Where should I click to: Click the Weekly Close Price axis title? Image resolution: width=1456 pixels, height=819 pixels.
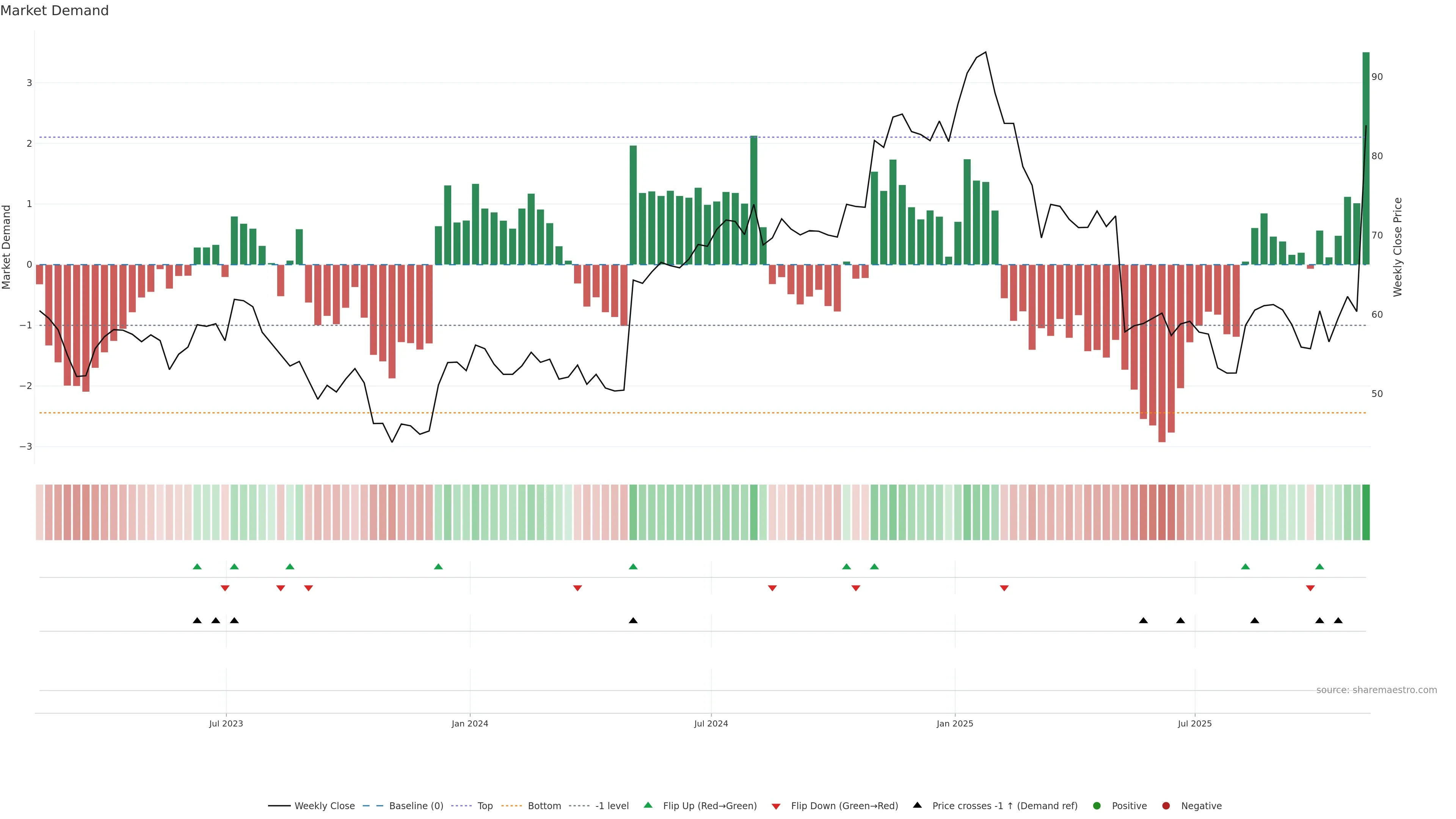[x=1398, y=247]
